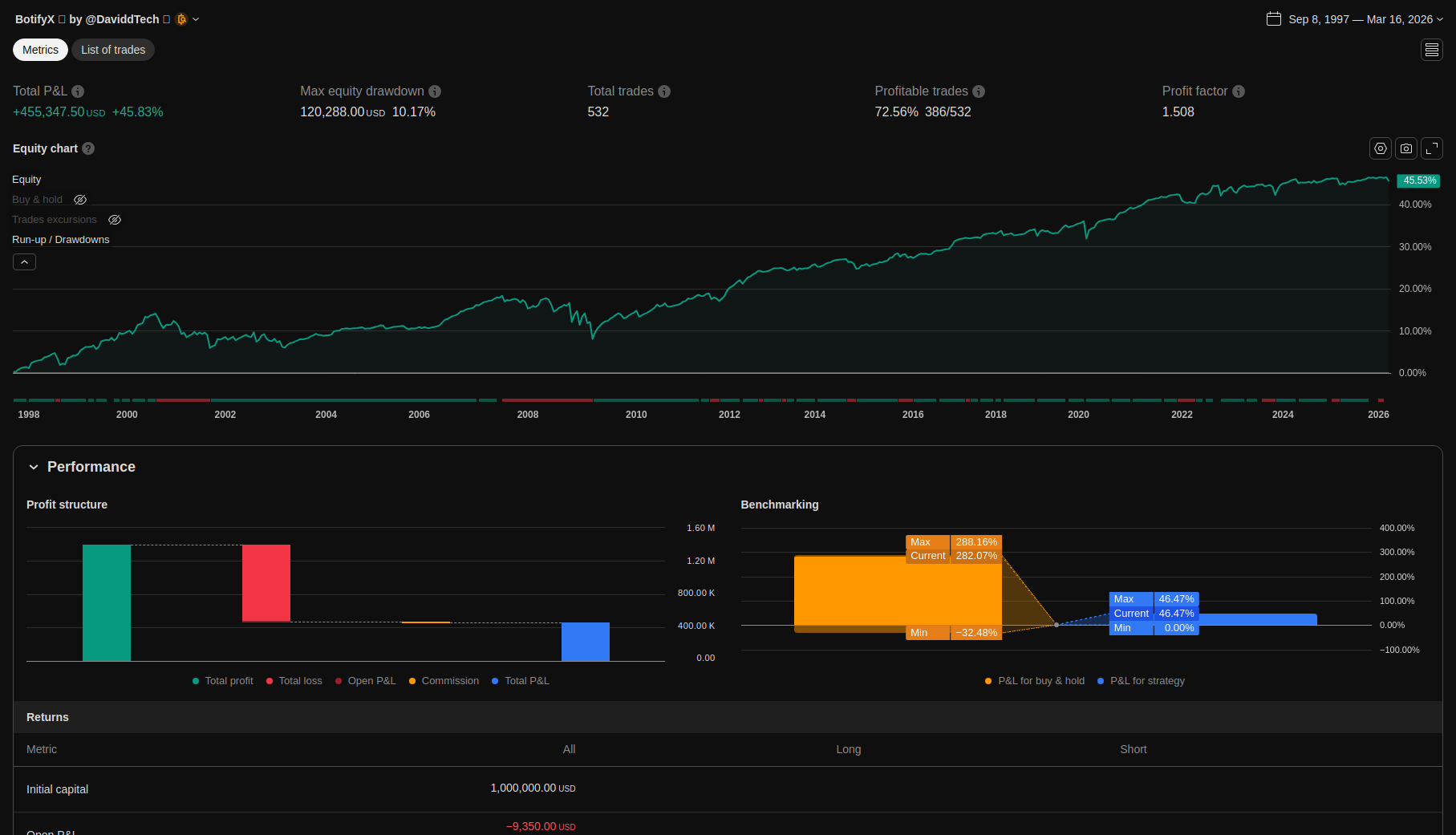Click the green Total profit bar
The image size is (1456, 835).
107,602
